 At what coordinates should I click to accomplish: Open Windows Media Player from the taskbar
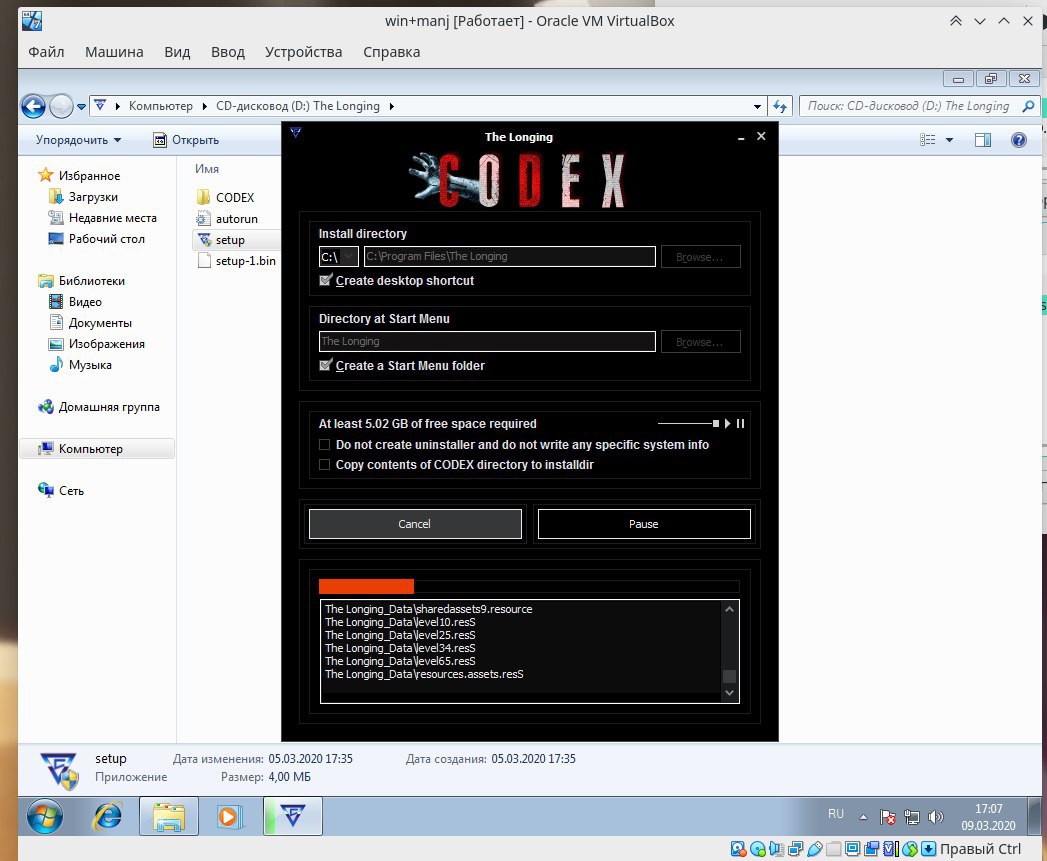(228, 816)
